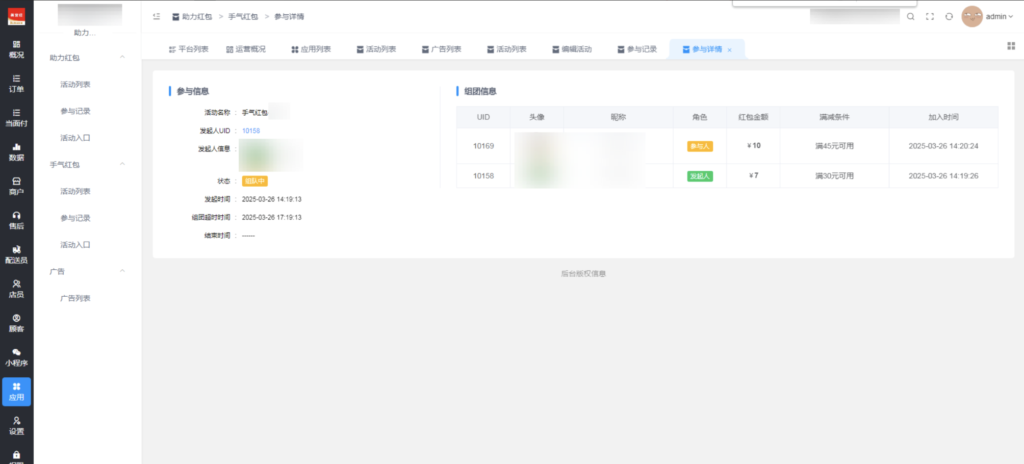
Task: Click the 发起人 role tag
Action: 699,176
